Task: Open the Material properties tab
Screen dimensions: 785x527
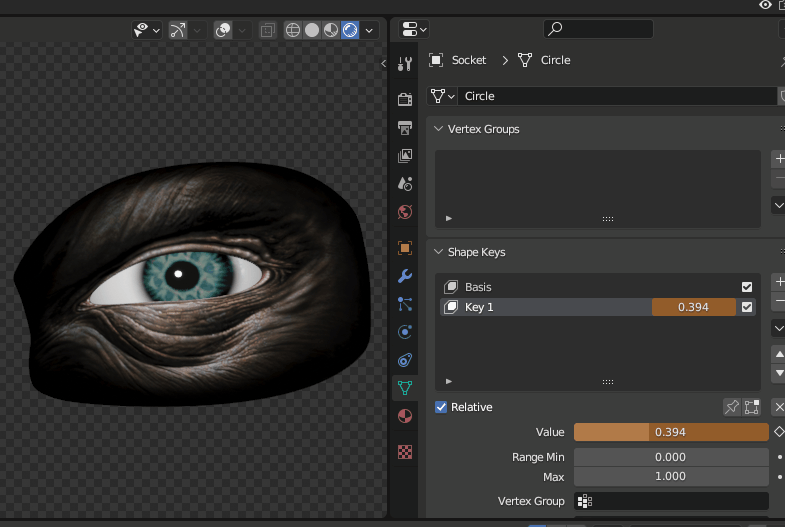Action: click(x=405, y=416)
